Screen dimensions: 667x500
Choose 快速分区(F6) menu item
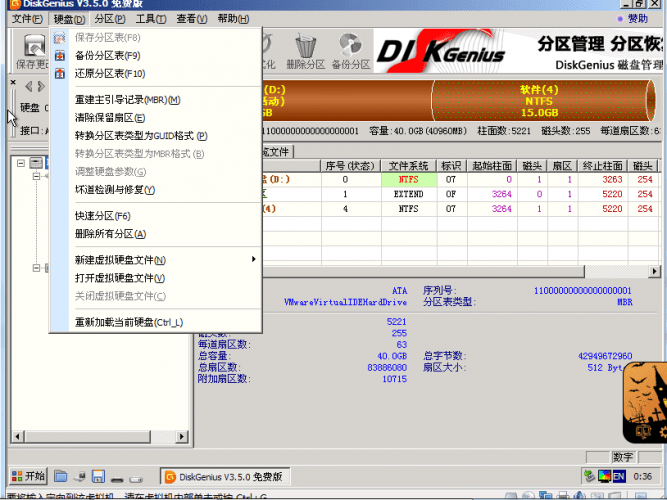click(x=156, y=216)
